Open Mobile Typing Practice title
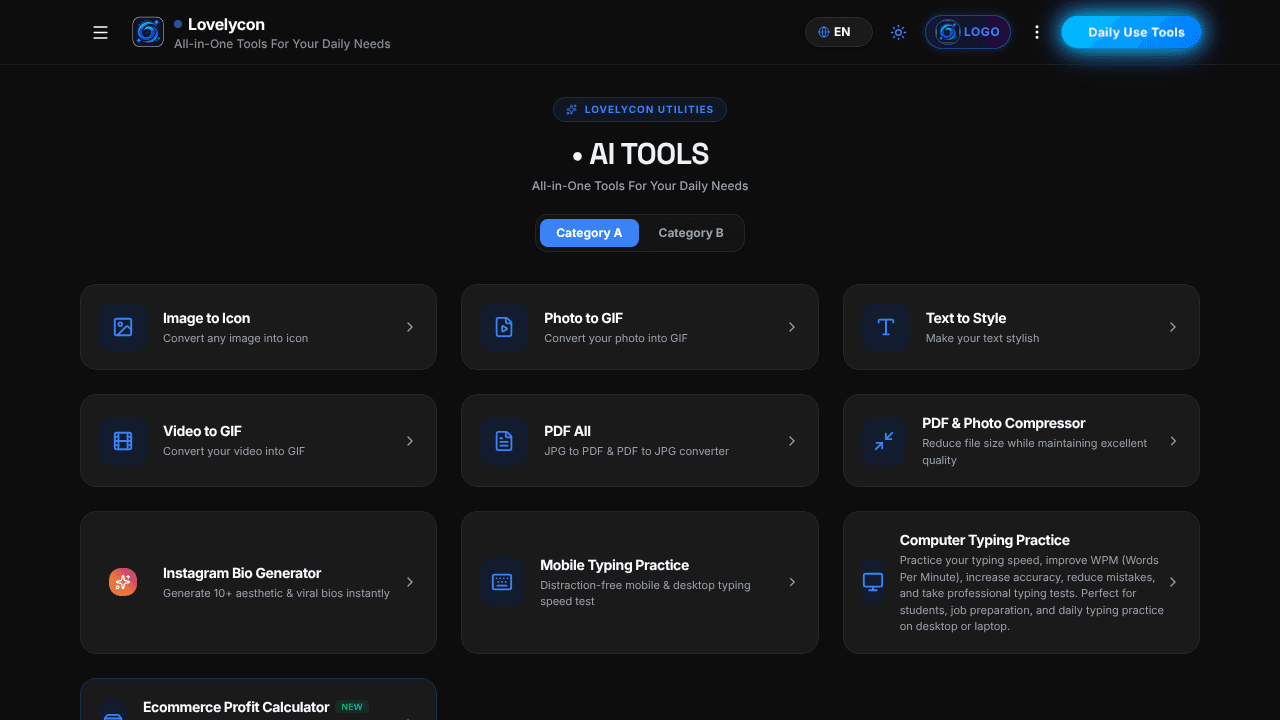 pyautogui.click(x=615, y=565)
